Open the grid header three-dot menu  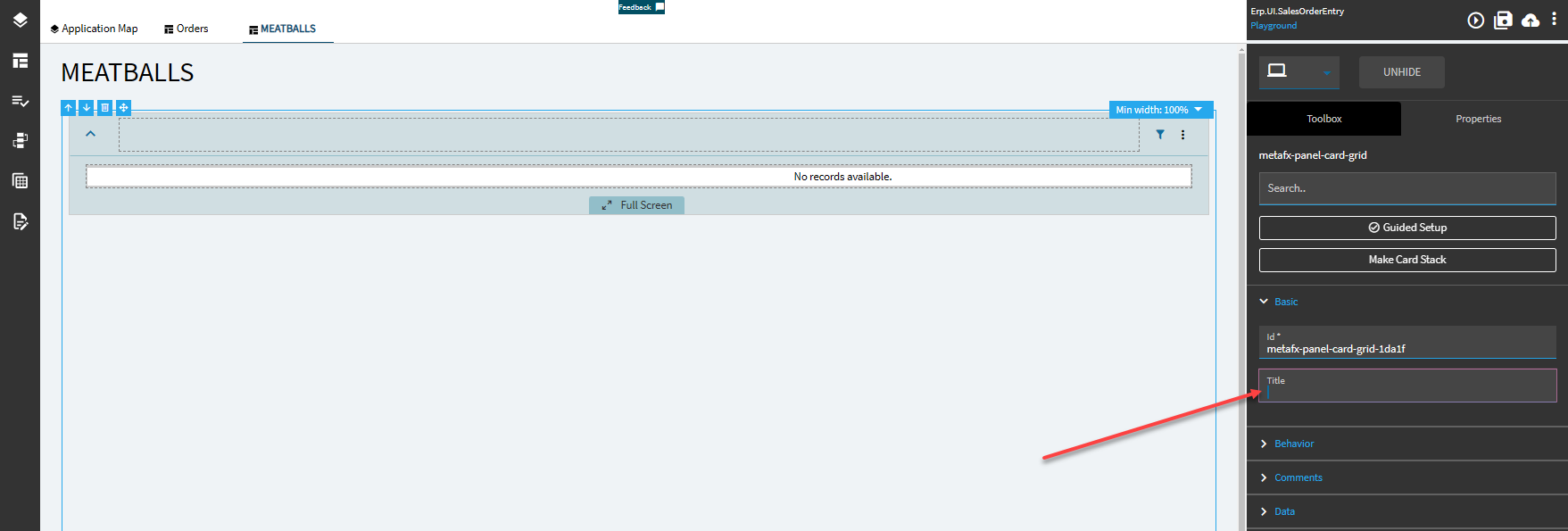(x=1183, y=135)
